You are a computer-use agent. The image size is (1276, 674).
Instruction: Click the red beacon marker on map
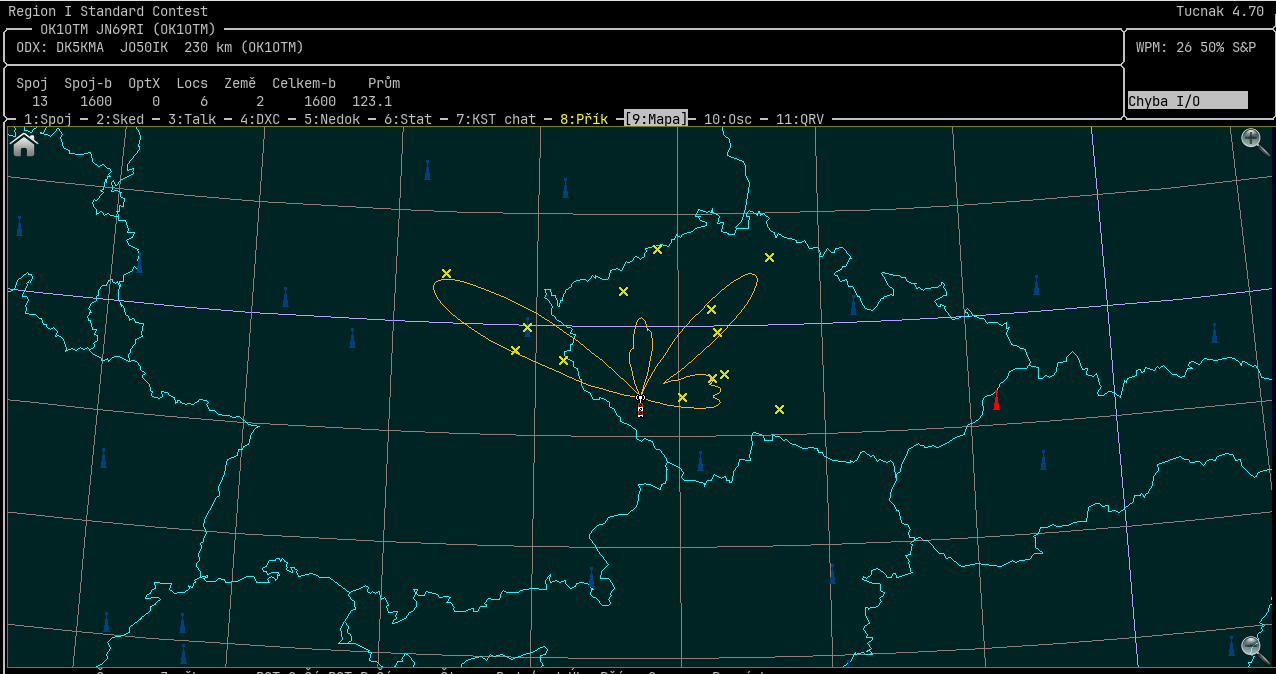point(996,400)
